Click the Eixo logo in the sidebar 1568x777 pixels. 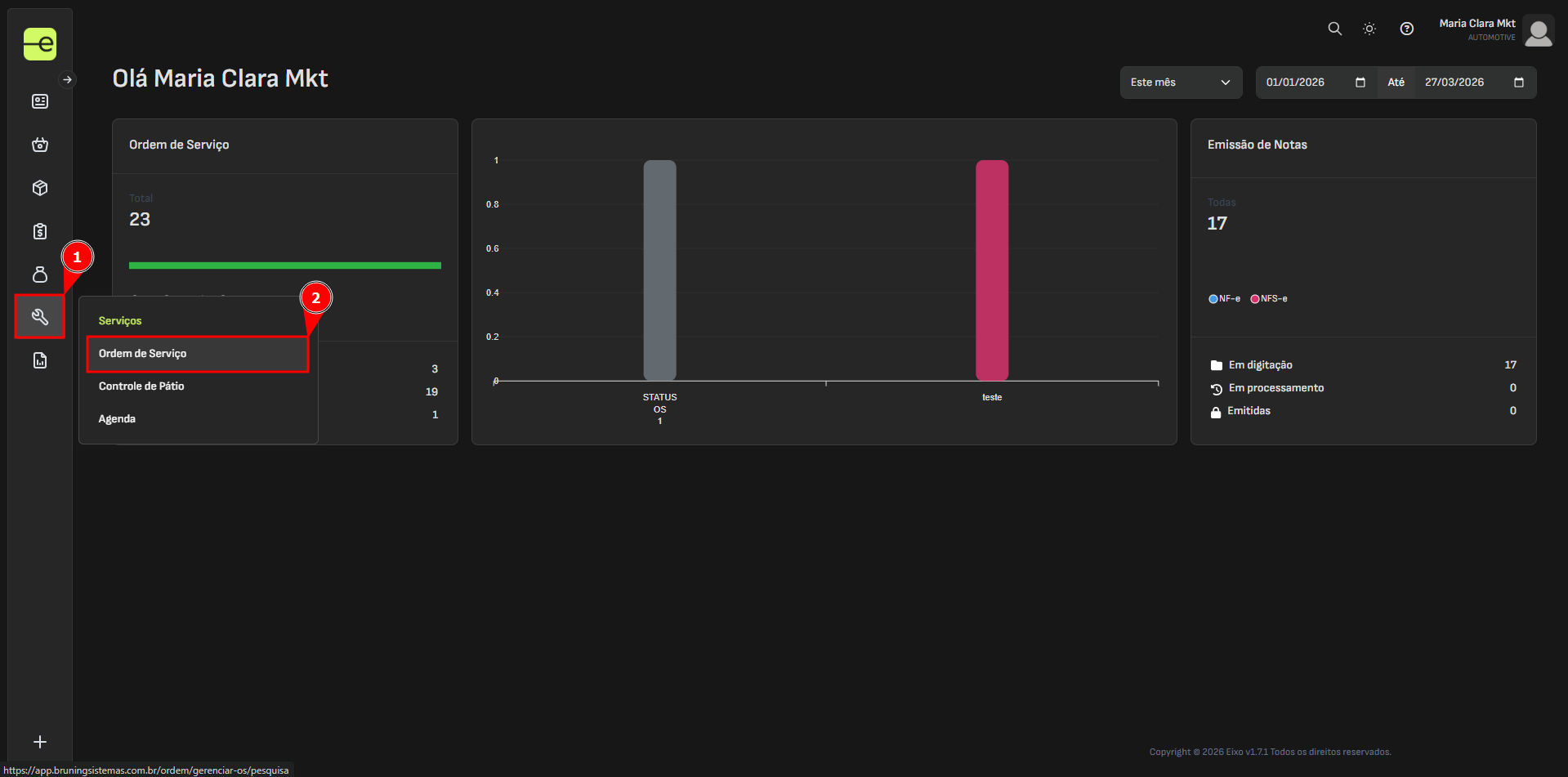click(39, 44)
